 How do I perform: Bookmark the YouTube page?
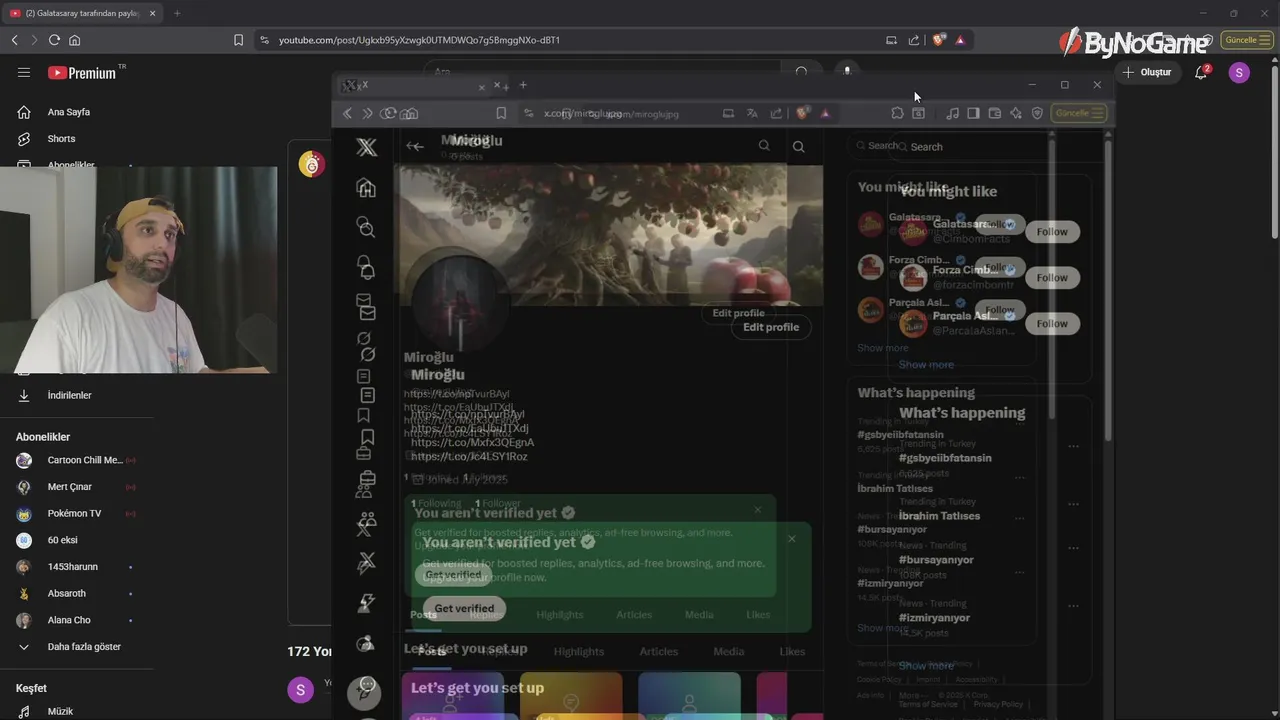click(x=238, y=40)
